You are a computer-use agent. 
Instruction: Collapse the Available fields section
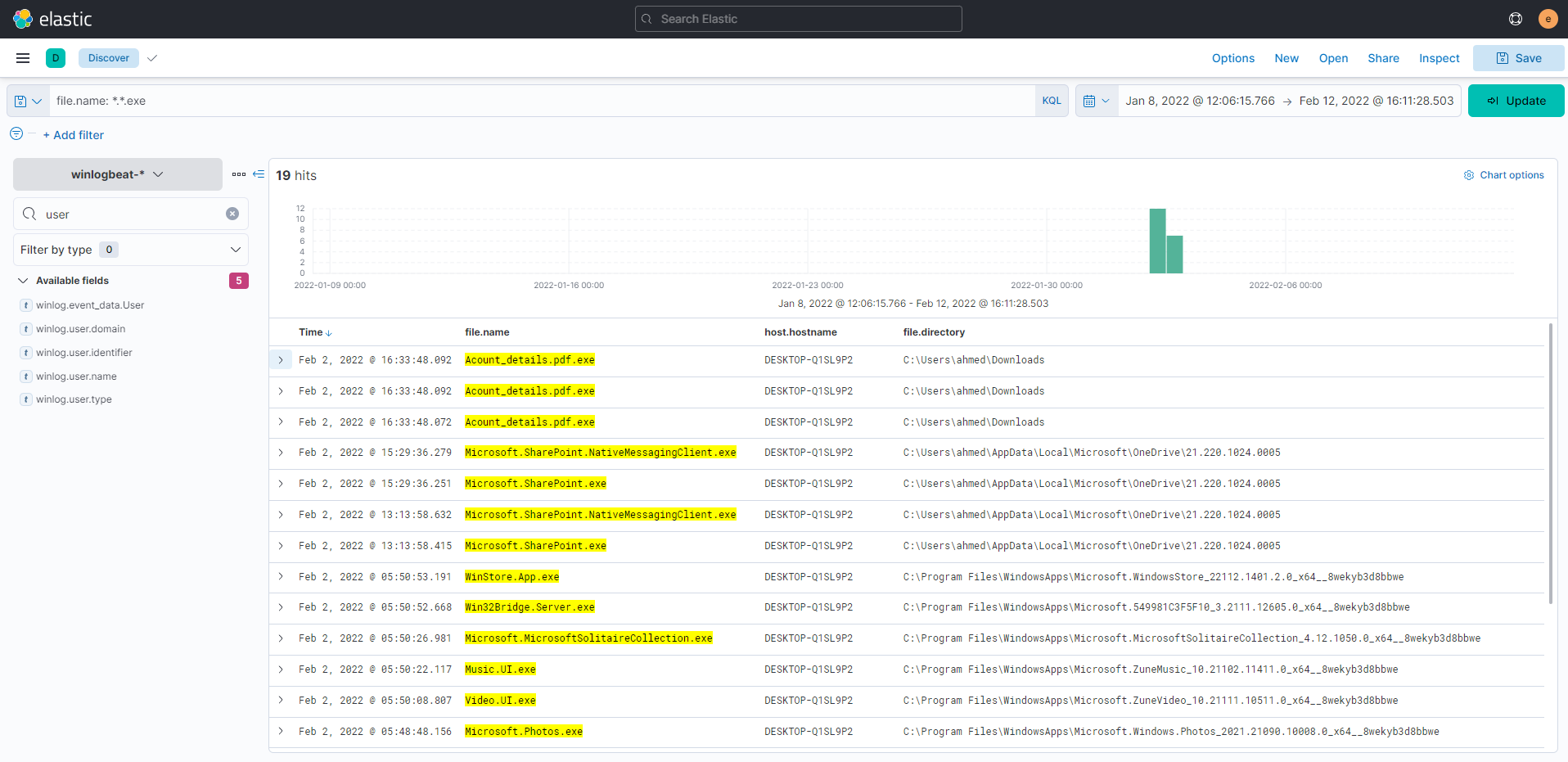click(x=23, y=281)
